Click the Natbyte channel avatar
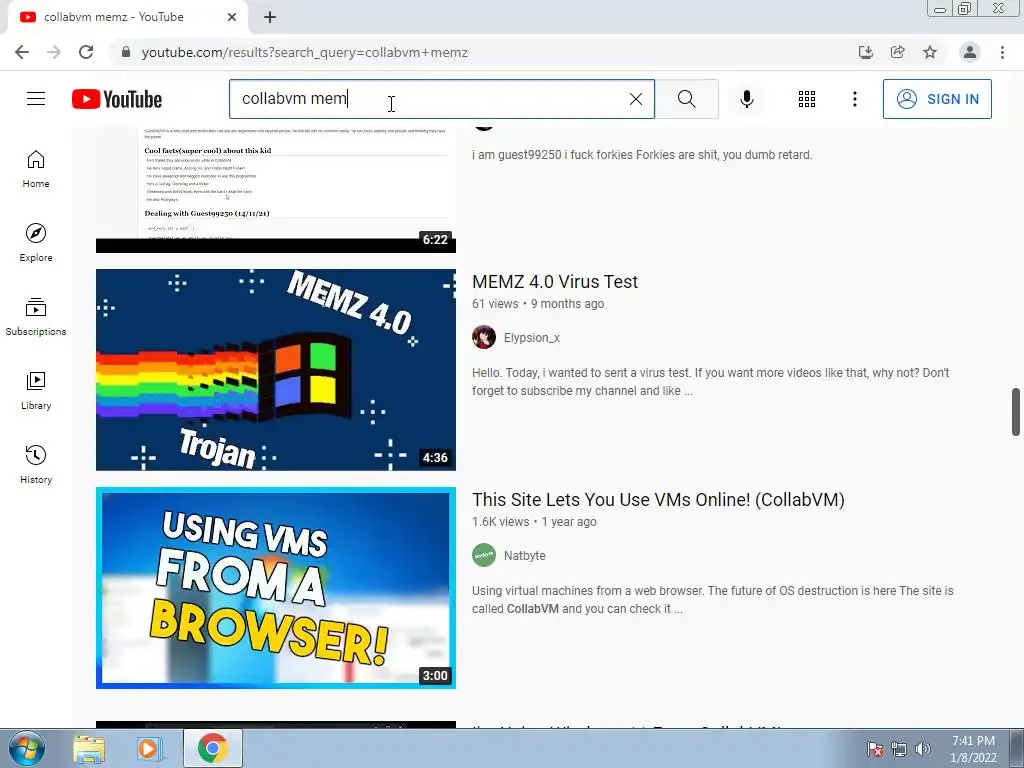The image size is (1024, 768). pos(484,555)
